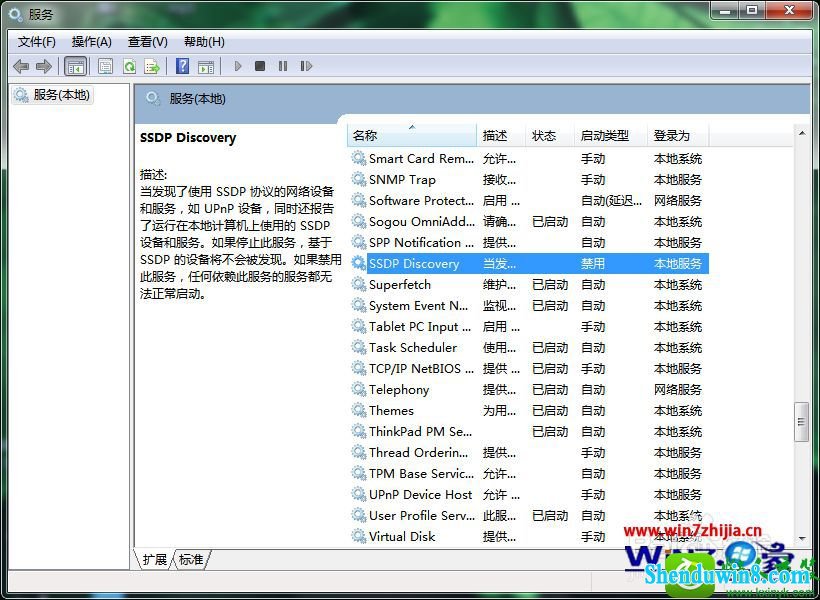Open Help using the question mark icon
Screen dimensions: 820x600
click(x=183, y=66)
